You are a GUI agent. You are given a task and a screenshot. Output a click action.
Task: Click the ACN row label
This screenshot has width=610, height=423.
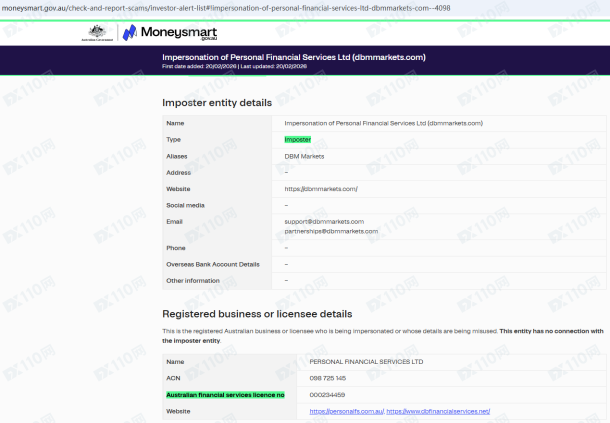pos(173,378)
